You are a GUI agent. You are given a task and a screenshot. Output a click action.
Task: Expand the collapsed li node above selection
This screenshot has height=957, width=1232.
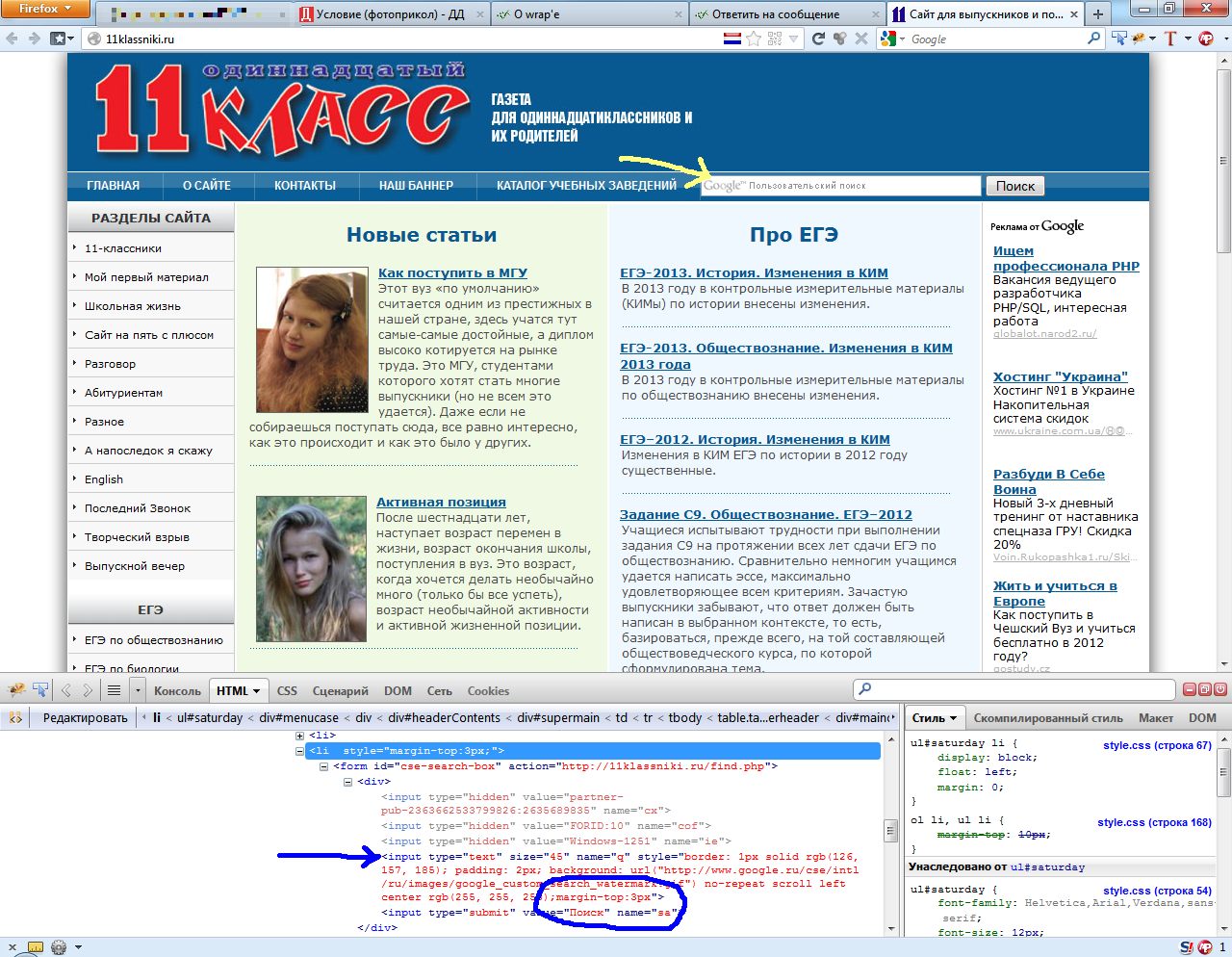click(x=299, y=736)
